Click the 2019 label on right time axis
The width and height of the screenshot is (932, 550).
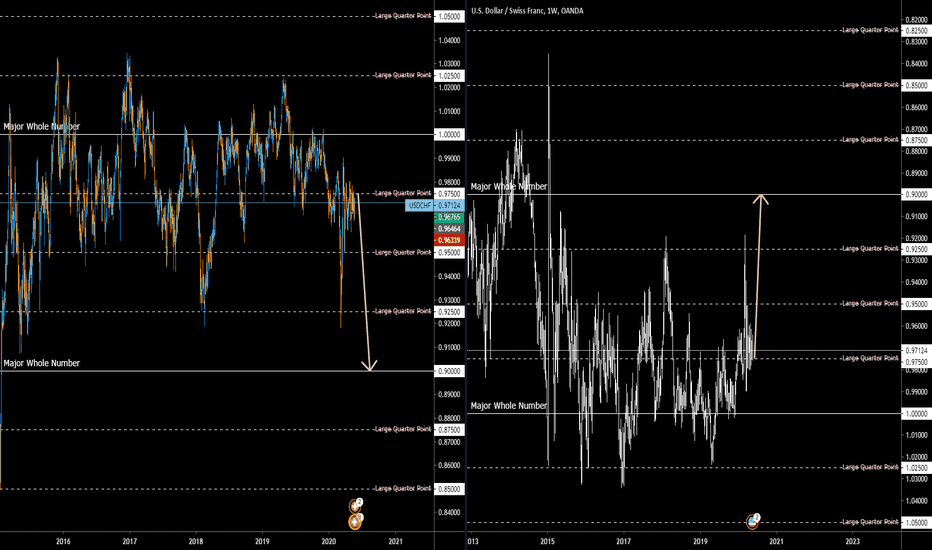(x=700, y=541)
